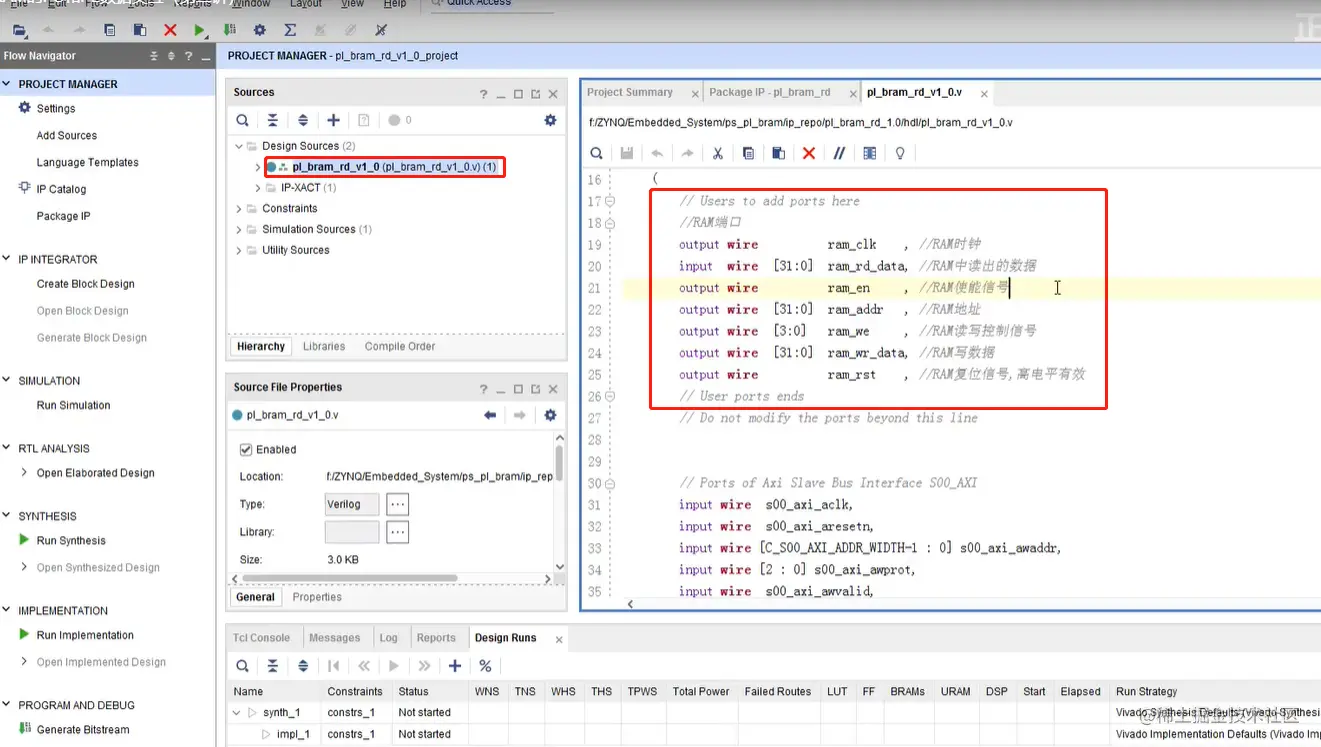
Task: Close the pl_bram_rd_v1_0.v editor tab
Action: coord(984,93)
